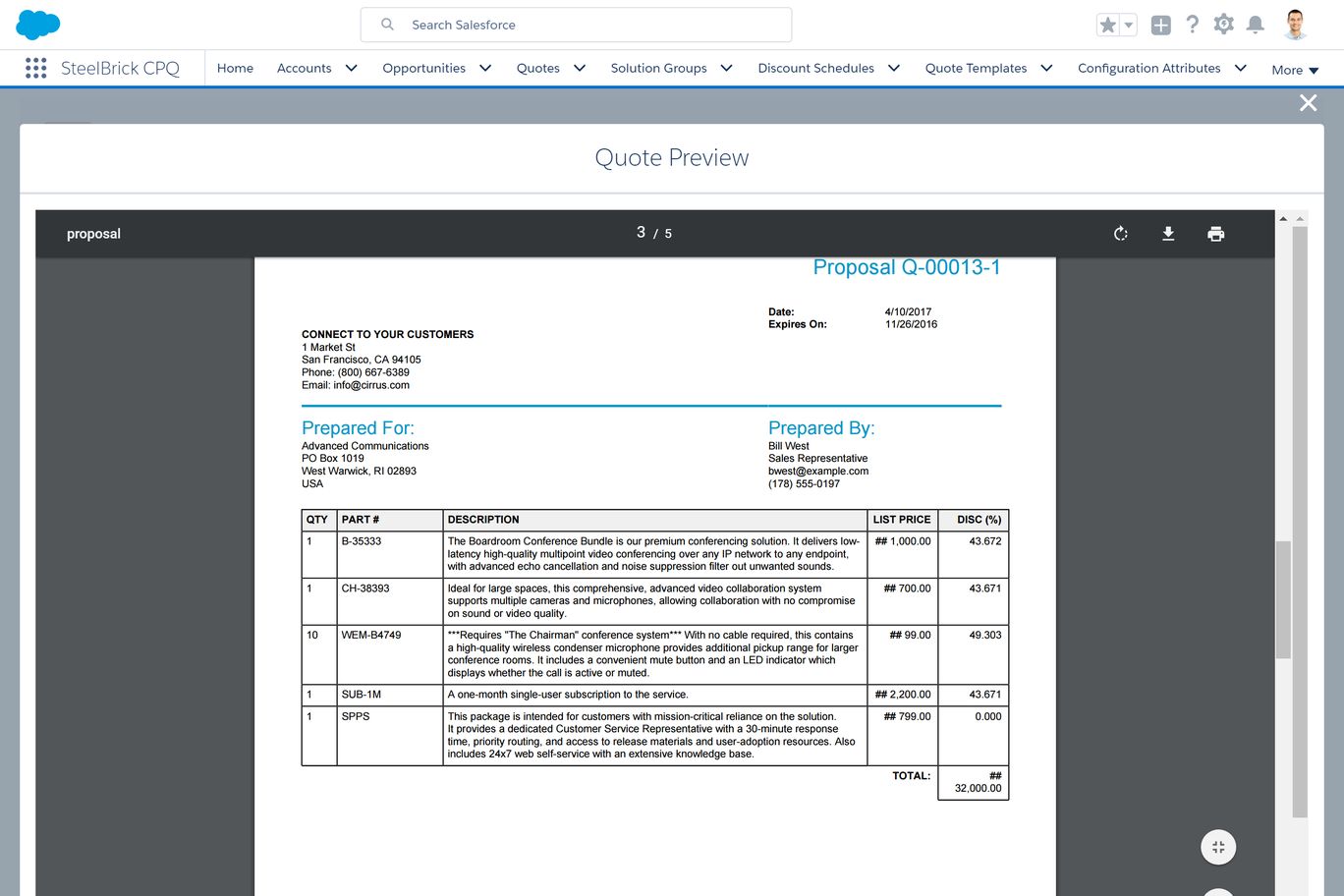Rotate the PDF document

pos(1120,234)
